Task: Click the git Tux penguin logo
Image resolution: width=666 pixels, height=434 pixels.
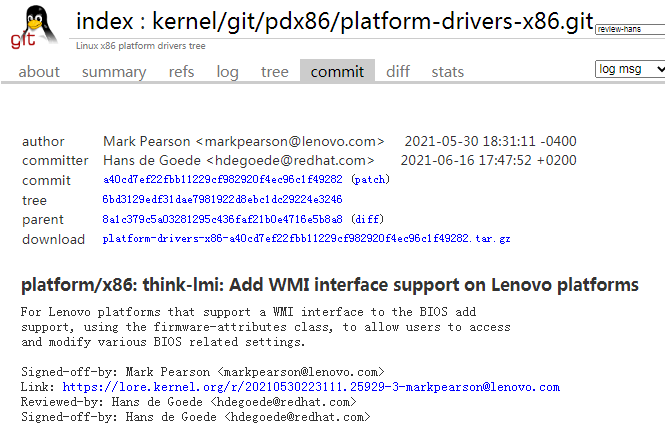Action: (x=34, y=26)
